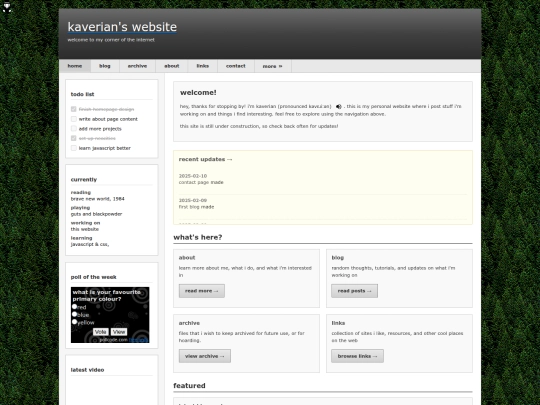The height and width of the screenshot is (405, 540).
Task: Expand the 'more »' navigation menu
Action: click(x=272, y=66)
